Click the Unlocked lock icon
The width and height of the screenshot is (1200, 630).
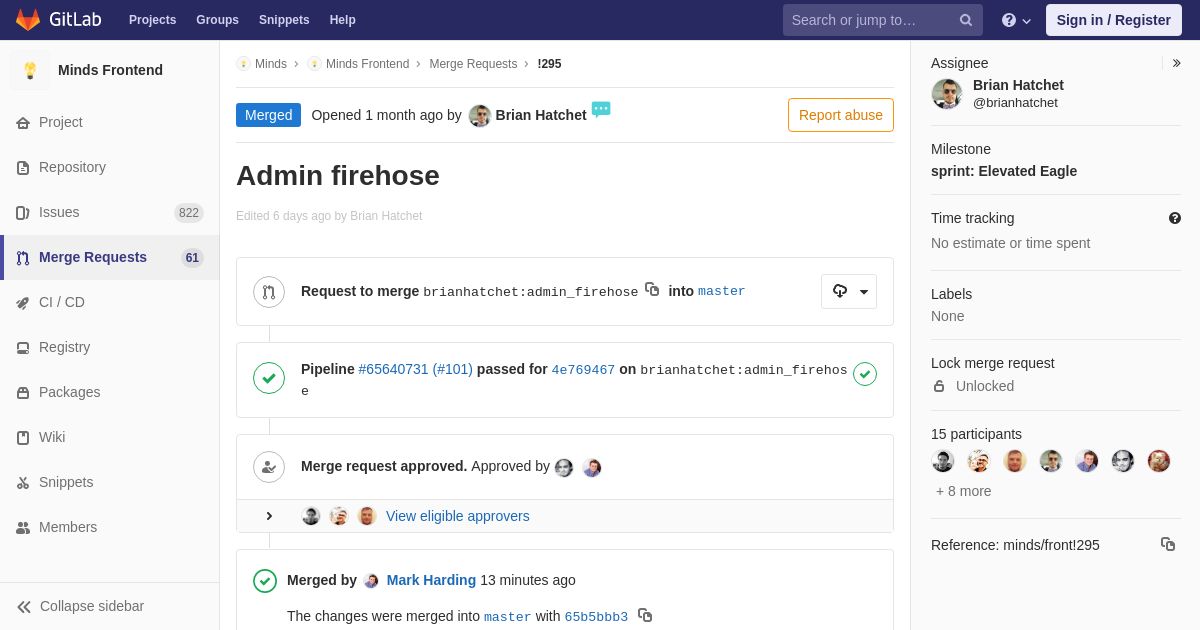[x=939, y=386]
